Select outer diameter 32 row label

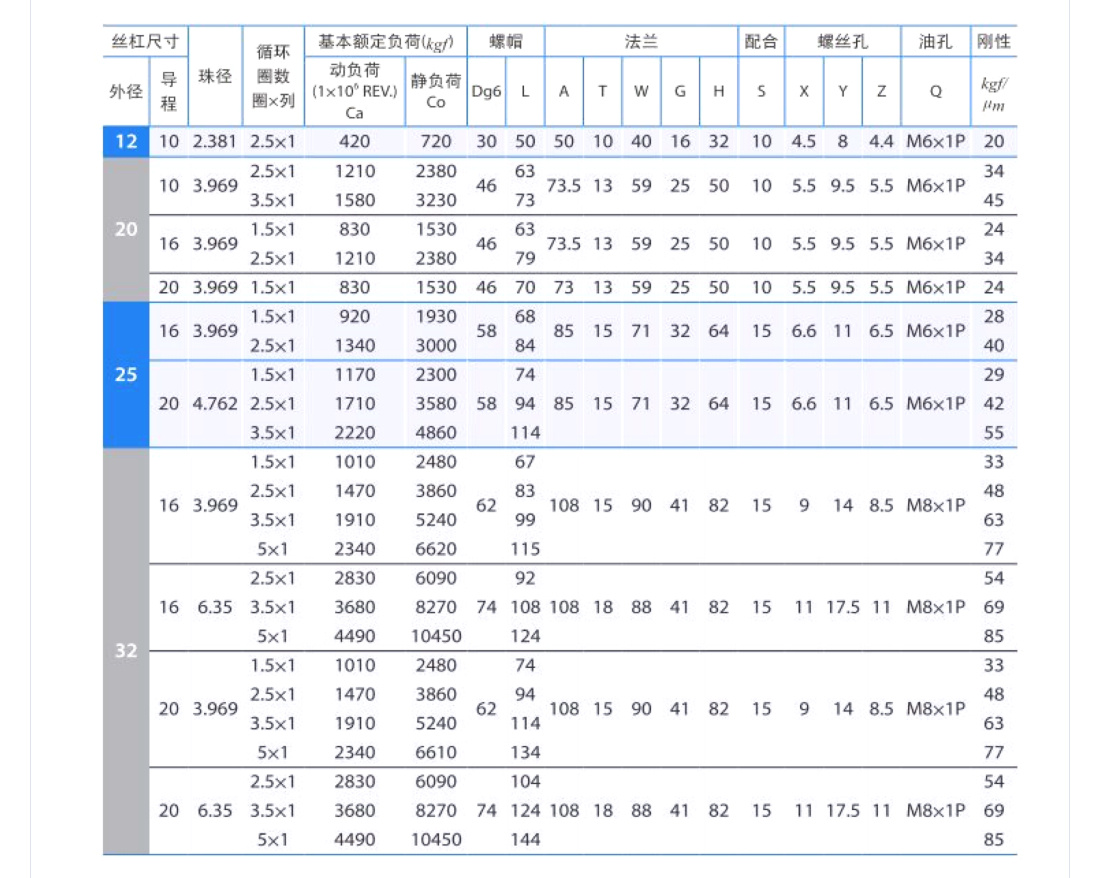point(126,650)
